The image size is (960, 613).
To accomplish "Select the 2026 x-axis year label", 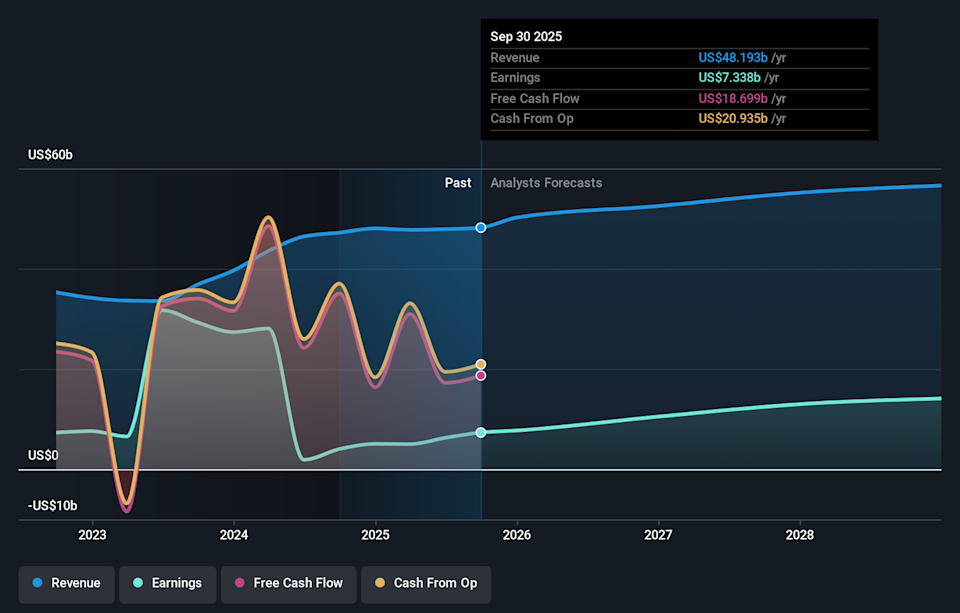I will (x=516, y=535).
